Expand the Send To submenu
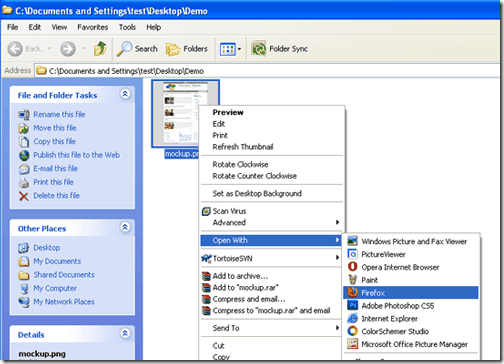This screenshot has width=504, height=364. click(272, 328)
